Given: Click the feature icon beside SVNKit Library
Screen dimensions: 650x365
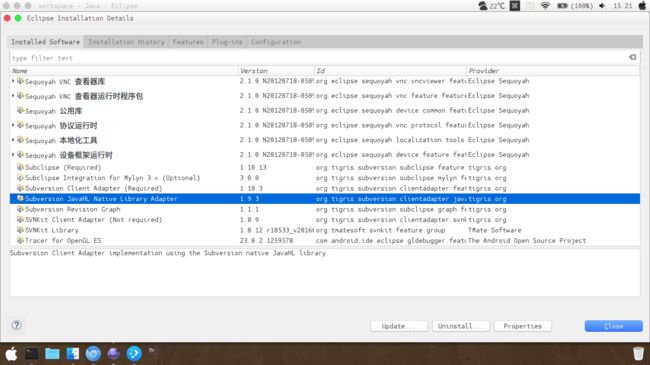Looking at the screenshot, I should (x=20, y=230).
